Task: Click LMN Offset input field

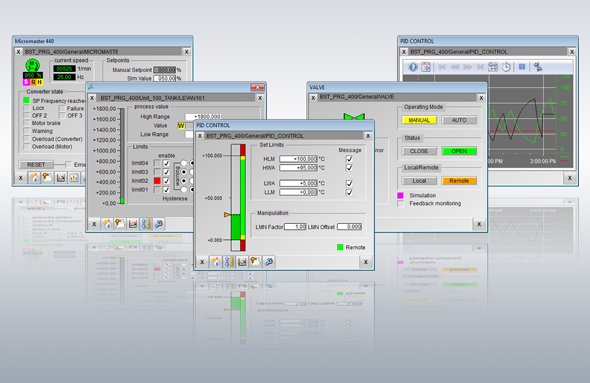Action: (x=350, y=226)
